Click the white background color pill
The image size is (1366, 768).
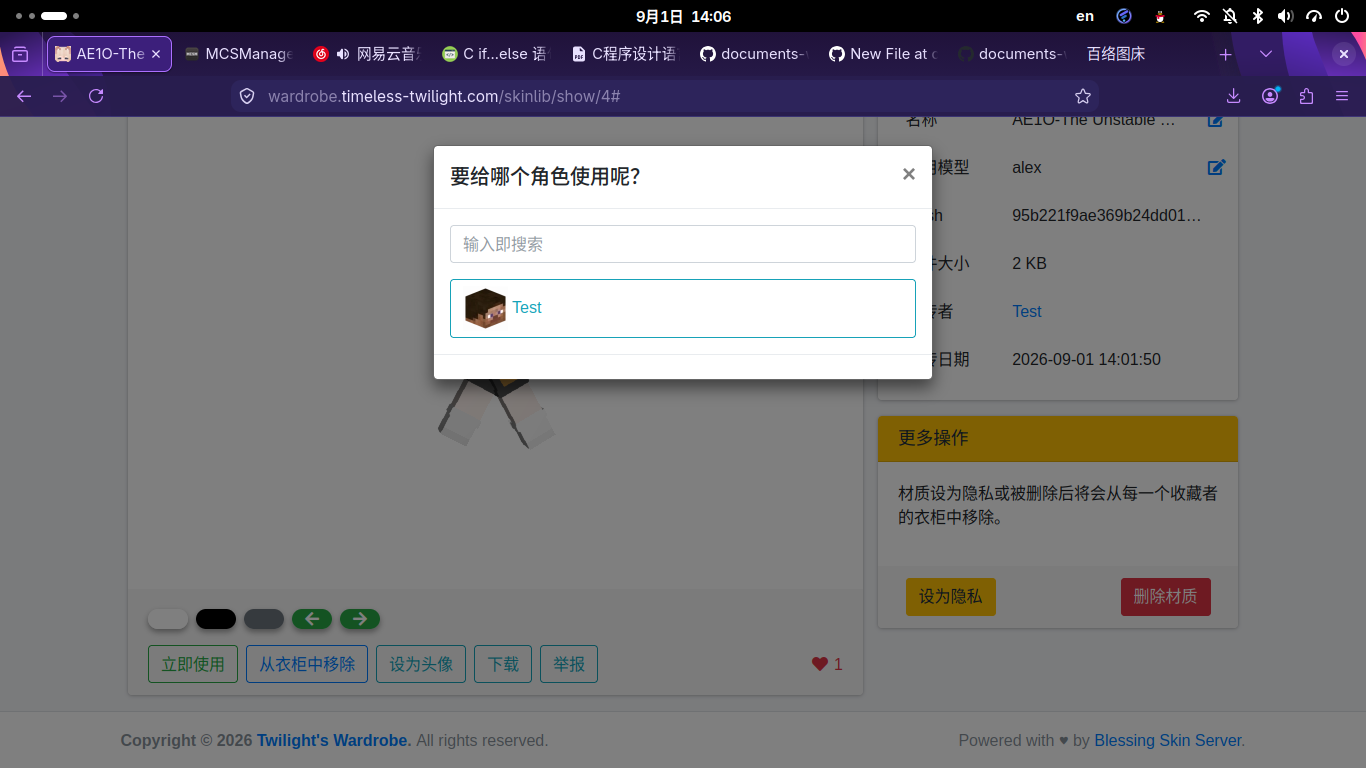click(168, 619)
